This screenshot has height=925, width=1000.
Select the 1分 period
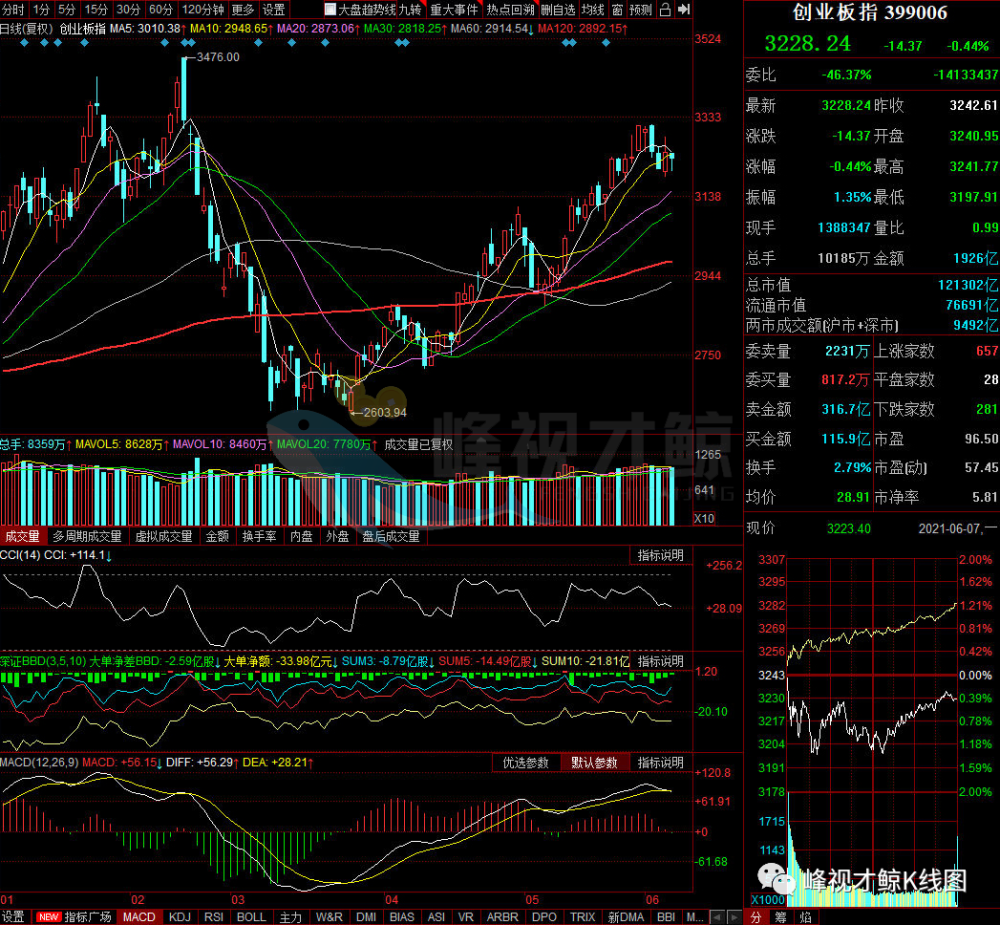click(41, 10)
